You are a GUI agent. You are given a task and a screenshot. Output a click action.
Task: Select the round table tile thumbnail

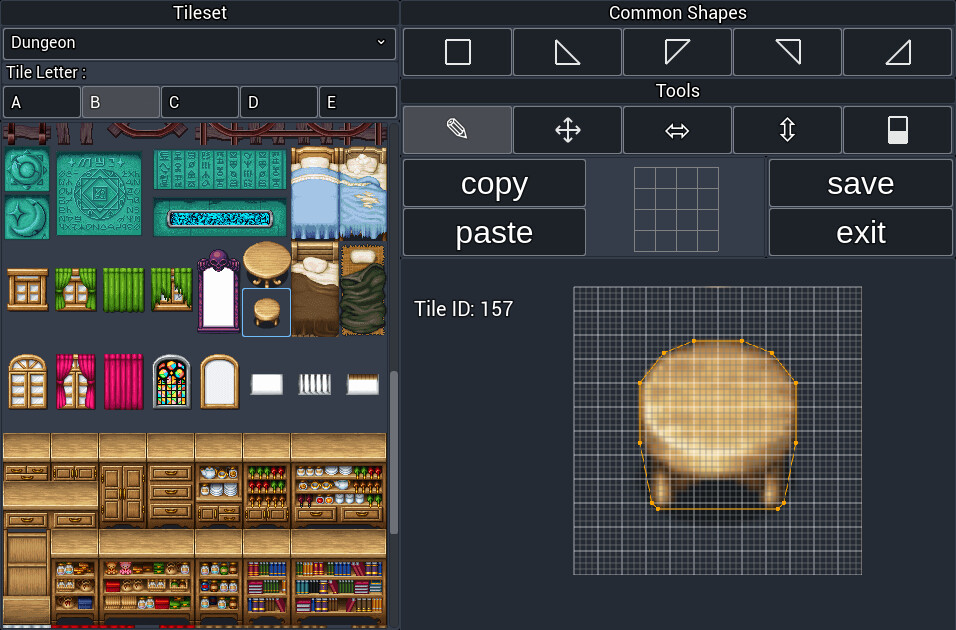(x=266, y=311)
